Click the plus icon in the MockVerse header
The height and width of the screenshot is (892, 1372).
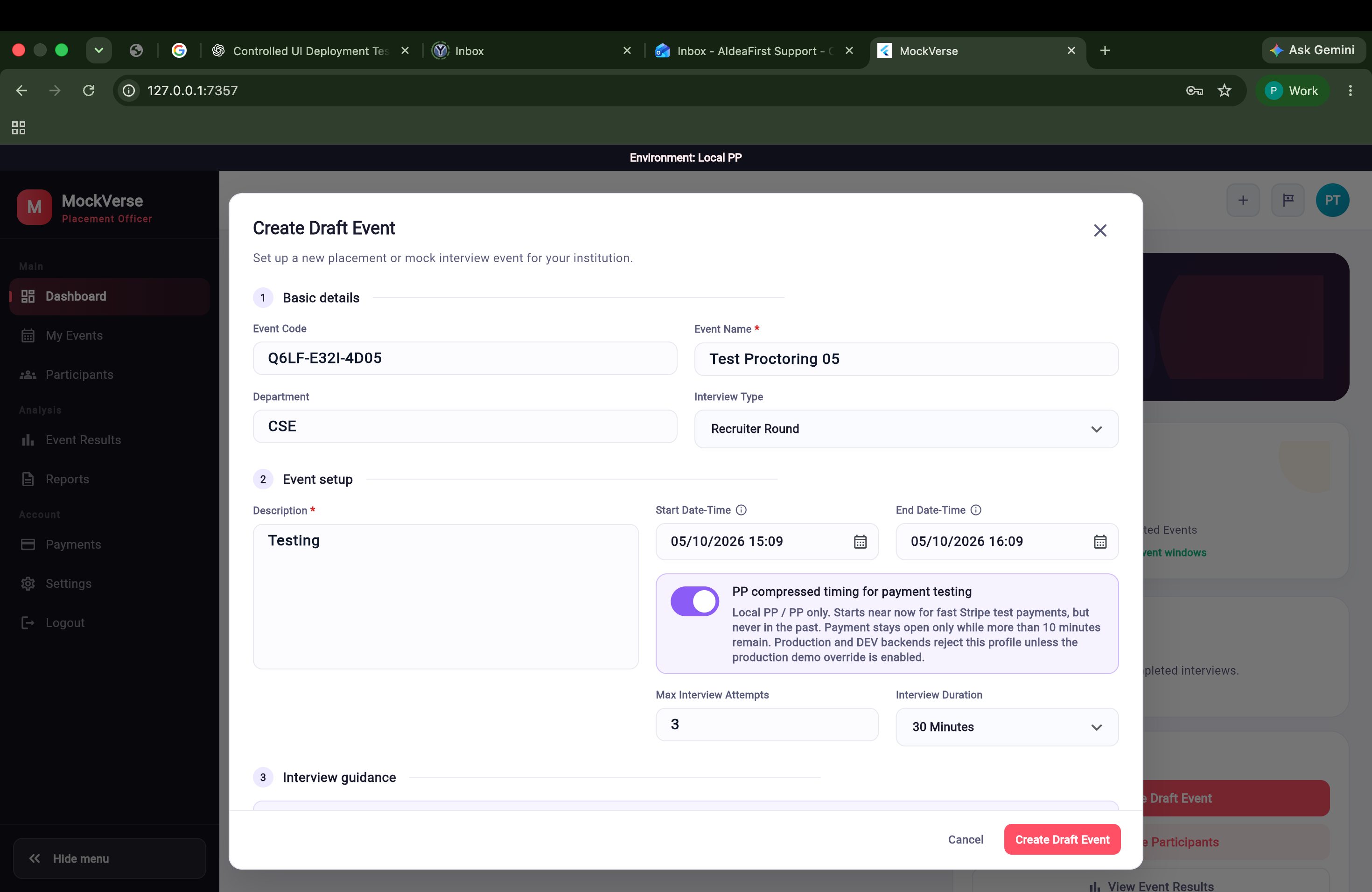coord(1243,201)
